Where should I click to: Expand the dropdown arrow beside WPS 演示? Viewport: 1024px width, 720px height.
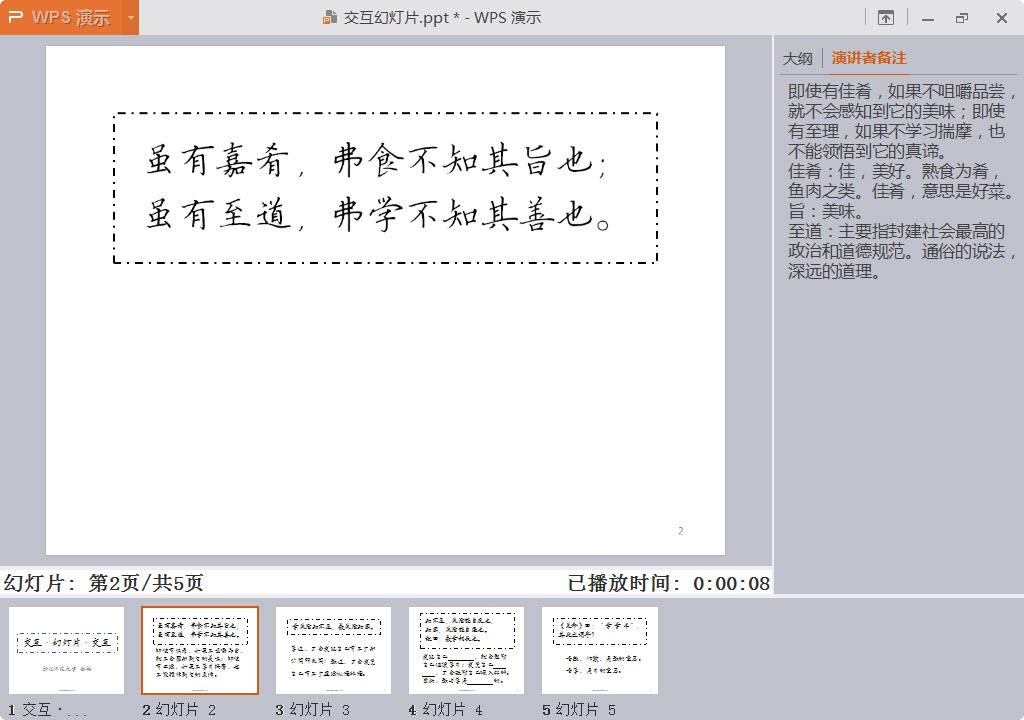tap(131, 18)
